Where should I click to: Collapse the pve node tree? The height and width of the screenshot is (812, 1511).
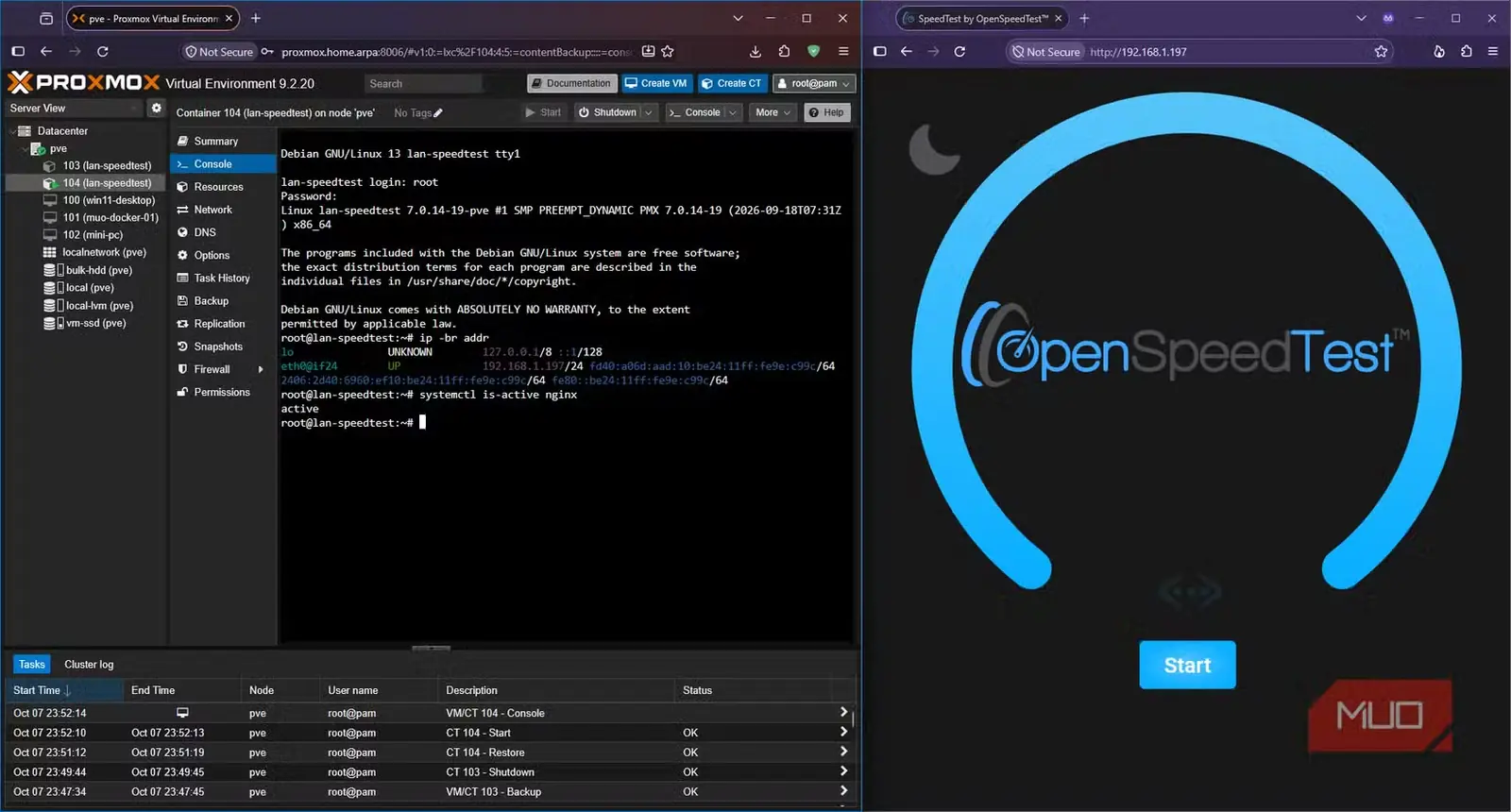24,149
